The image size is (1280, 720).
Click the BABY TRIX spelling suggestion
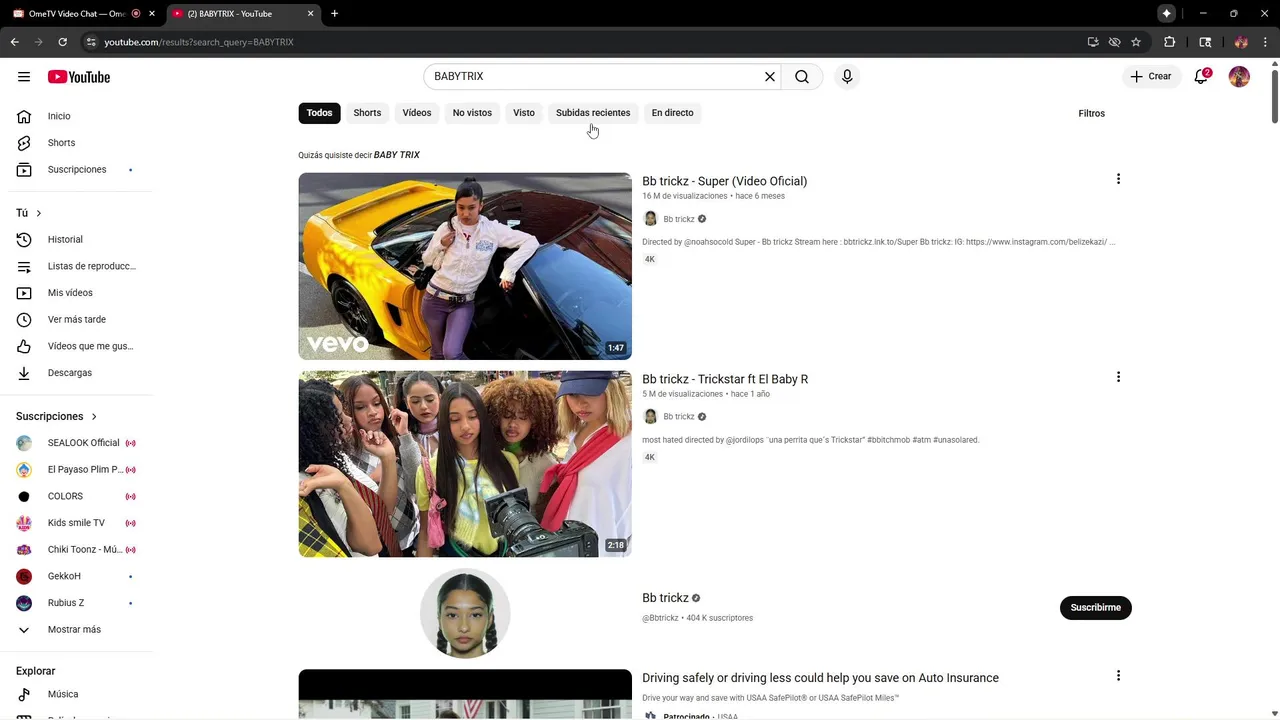(397, 155)
